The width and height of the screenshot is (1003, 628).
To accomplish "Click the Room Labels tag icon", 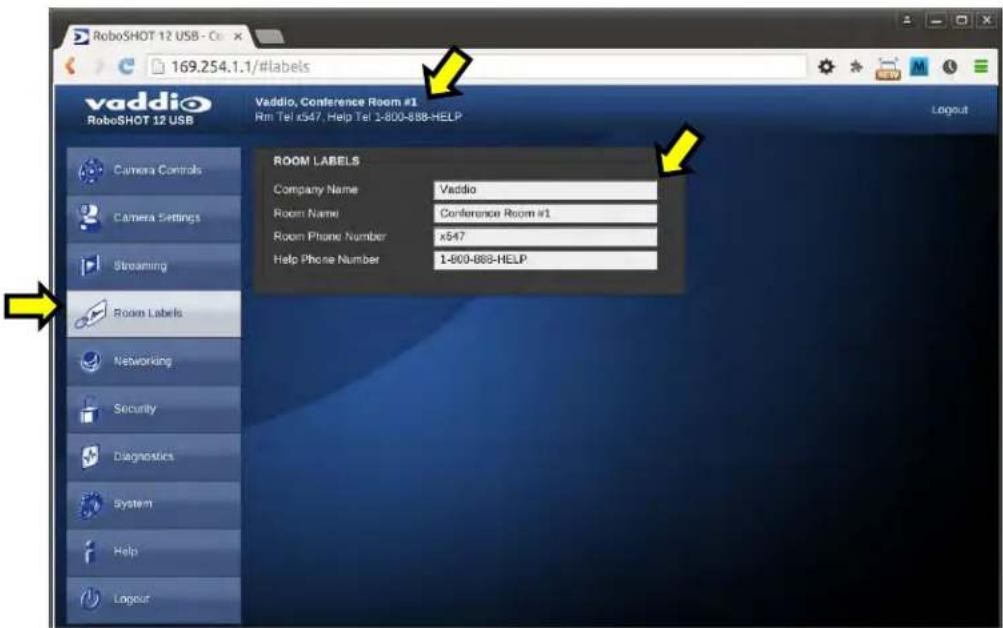I will pyautogui.click(x=90, y=313).
